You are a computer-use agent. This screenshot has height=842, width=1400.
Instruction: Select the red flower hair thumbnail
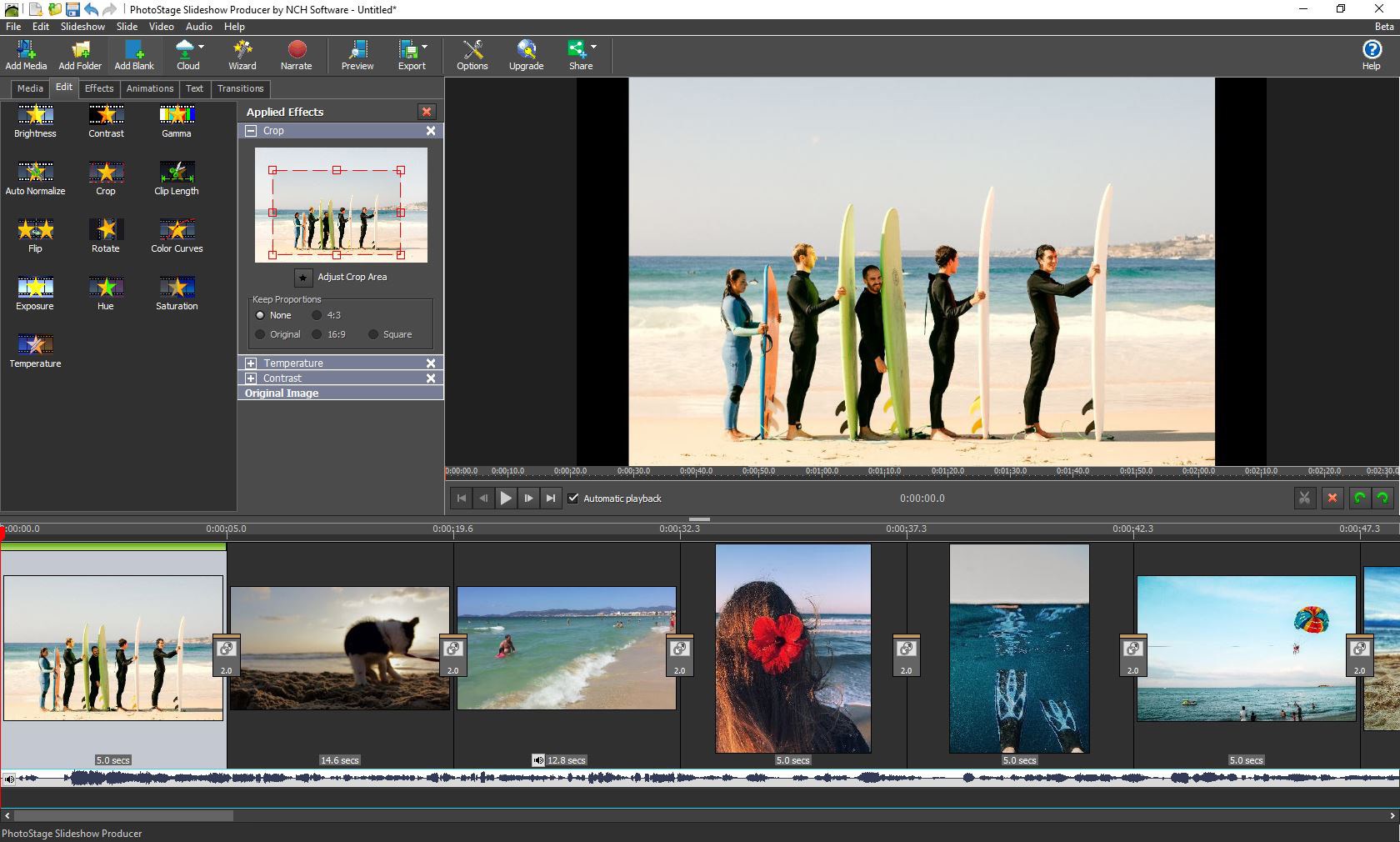point(792,649)
